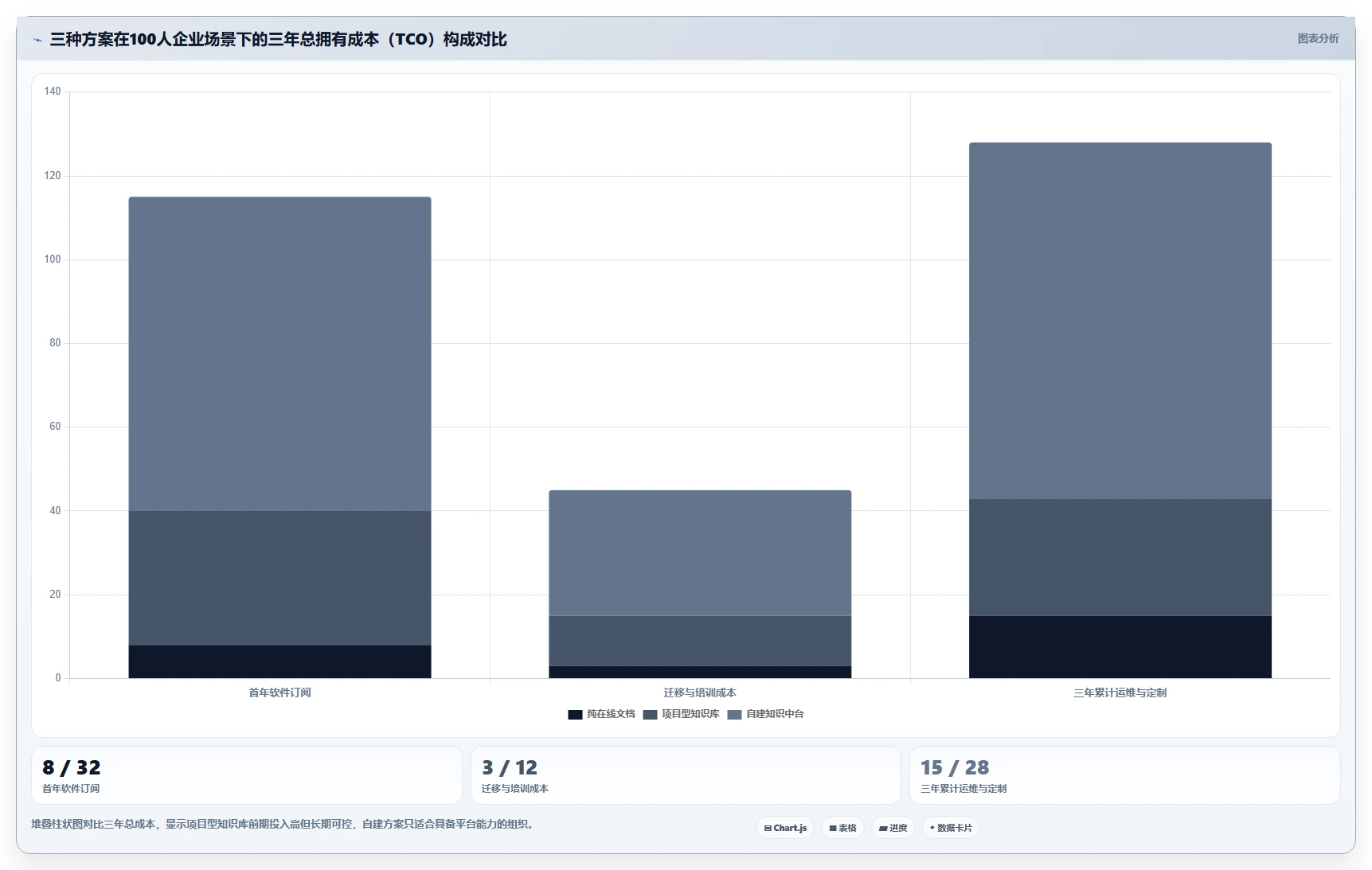Viewport: 1372px width, 870px height.
Task: Click the 进度 tag pill
Action: (x=893, y=828)
